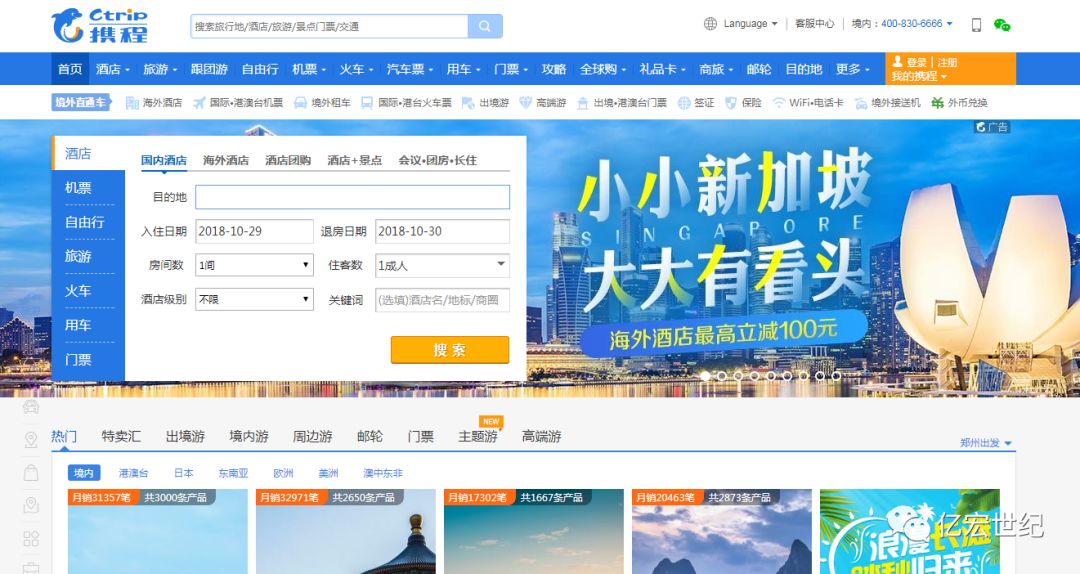Expand 我的携程 account dropdown
This screenshot has height=574, width=1080.
pyautogui.click(x=919, y=76)
